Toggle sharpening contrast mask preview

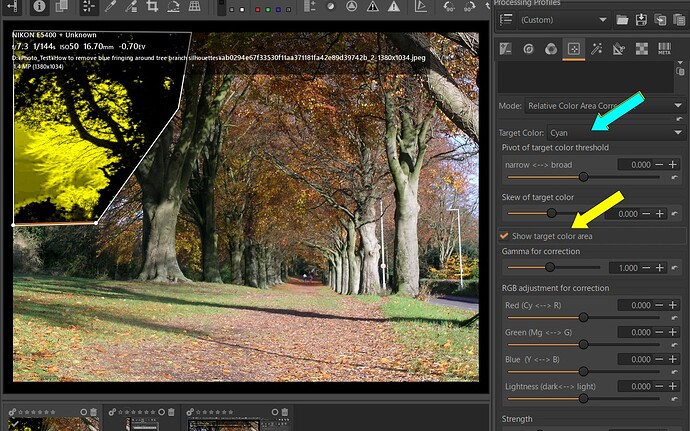pos(330,6)
